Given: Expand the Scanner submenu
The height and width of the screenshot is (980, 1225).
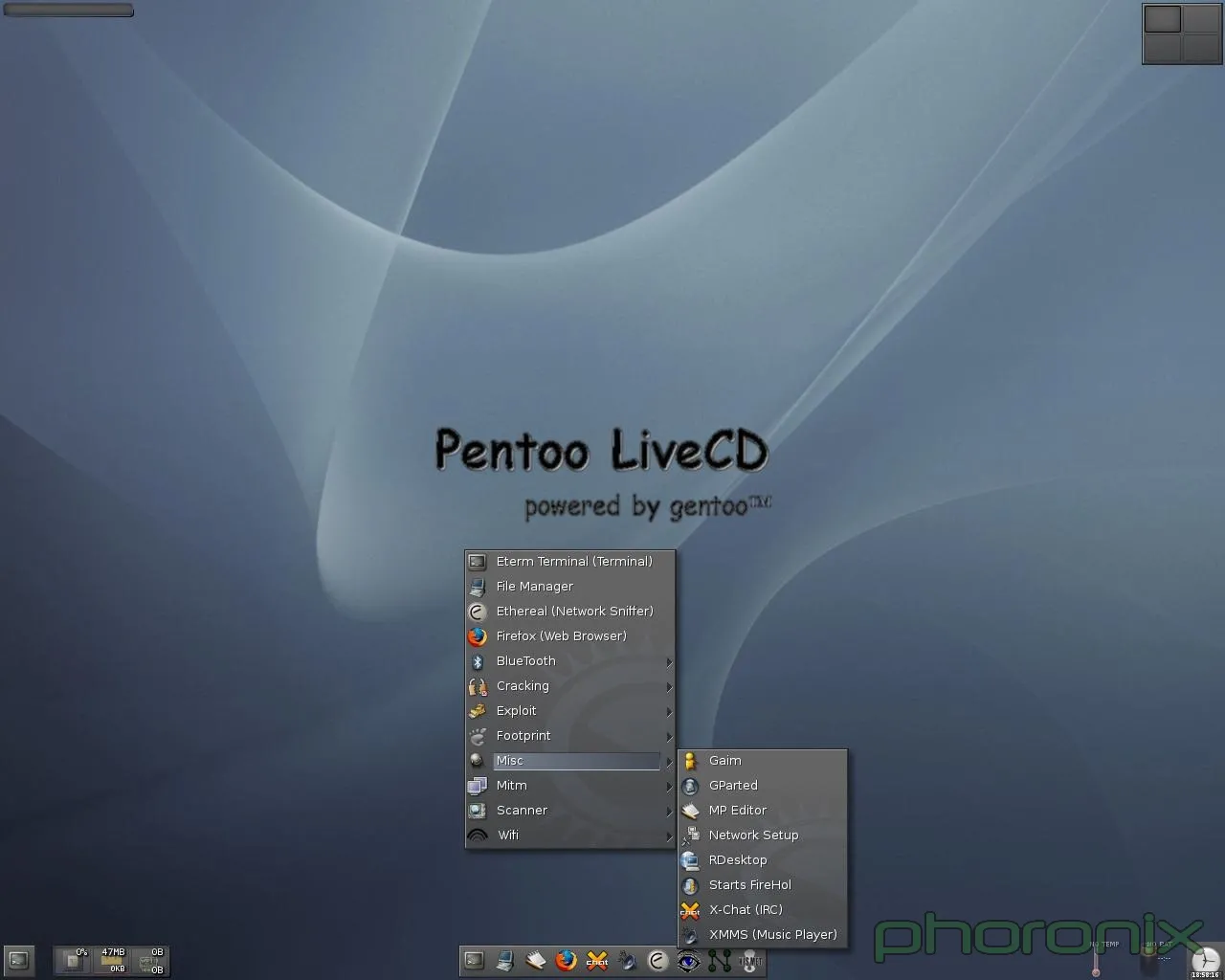Looking at the screenshot, I should pyautogui.click(x=570, y=811).
